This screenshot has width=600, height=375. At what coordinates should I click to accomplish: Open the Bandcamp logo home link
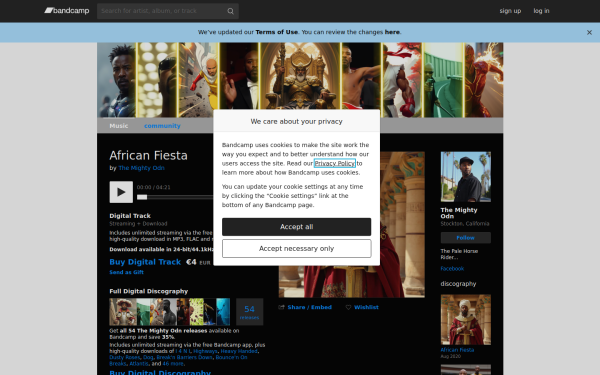(67, 11)
